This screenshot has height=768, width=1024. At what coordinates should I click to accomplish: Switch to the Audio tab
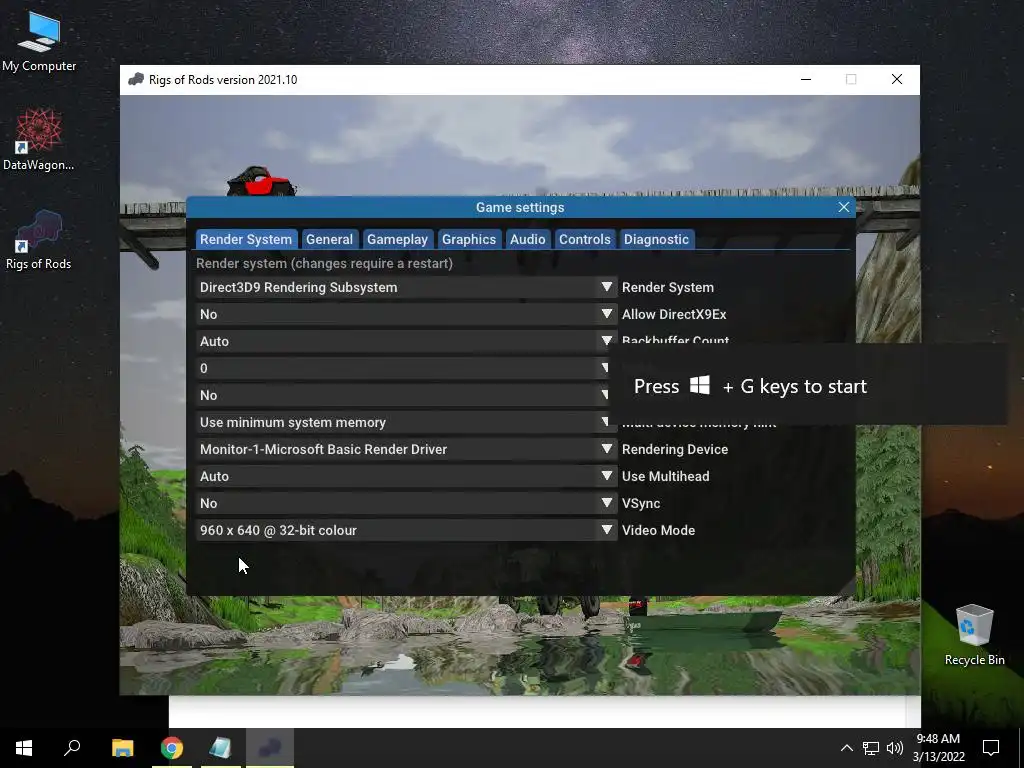(x=528, y=239)
